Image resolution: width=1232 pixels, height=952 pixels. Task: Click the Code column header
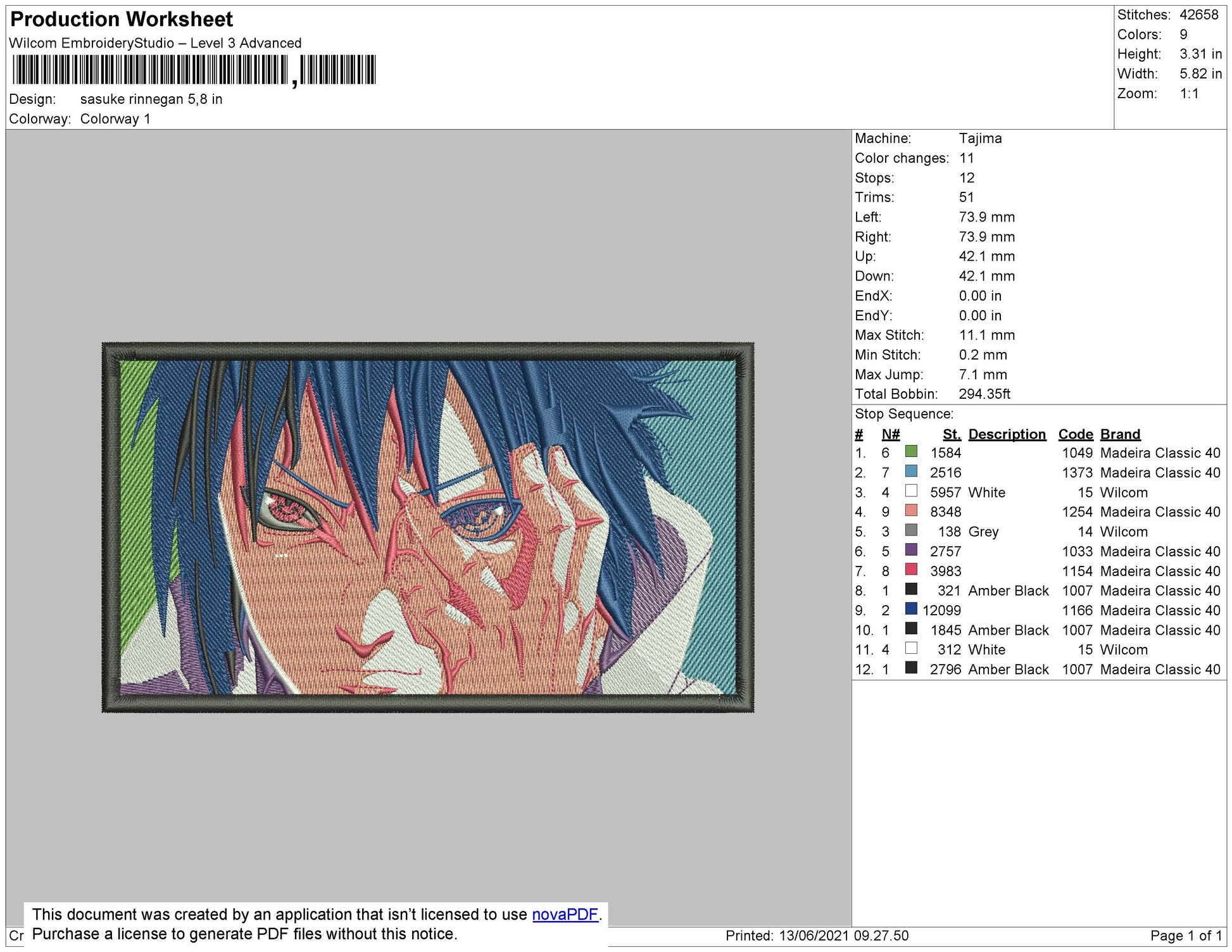click(x=1076, y=434)
